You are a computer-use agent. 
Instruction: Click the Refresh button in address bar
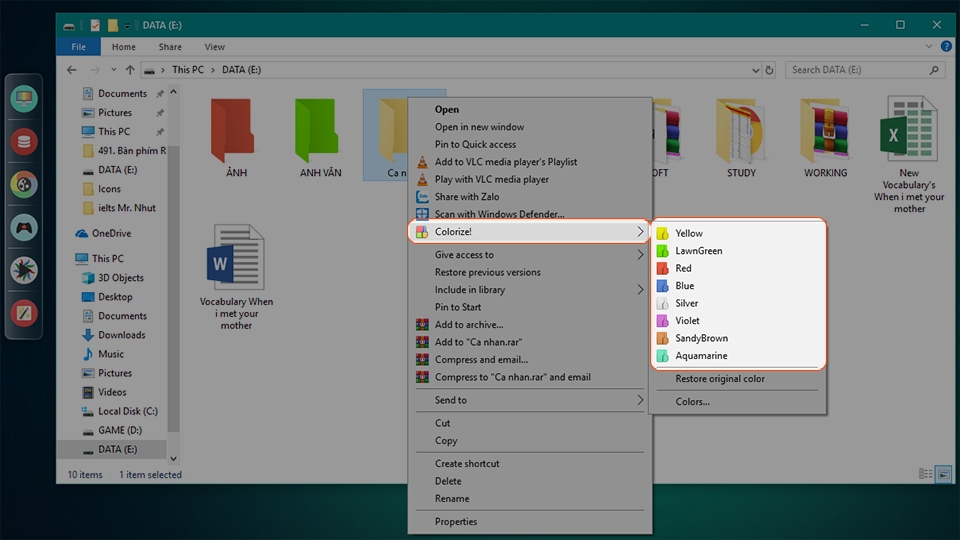pyautogui.click(x=770, y=70)
